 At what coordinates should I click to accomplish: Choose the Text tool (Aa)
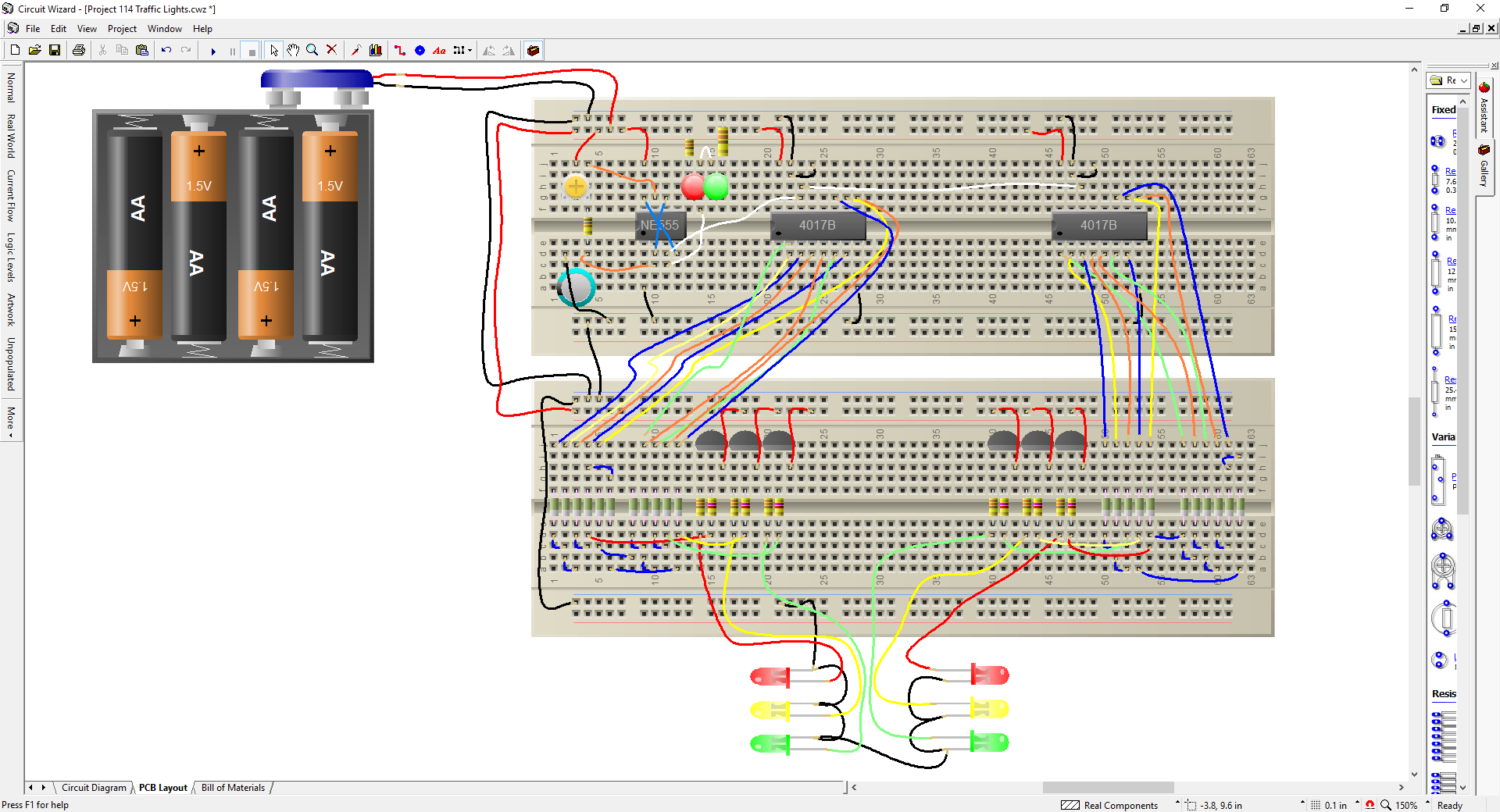click(x=439, y=50)
